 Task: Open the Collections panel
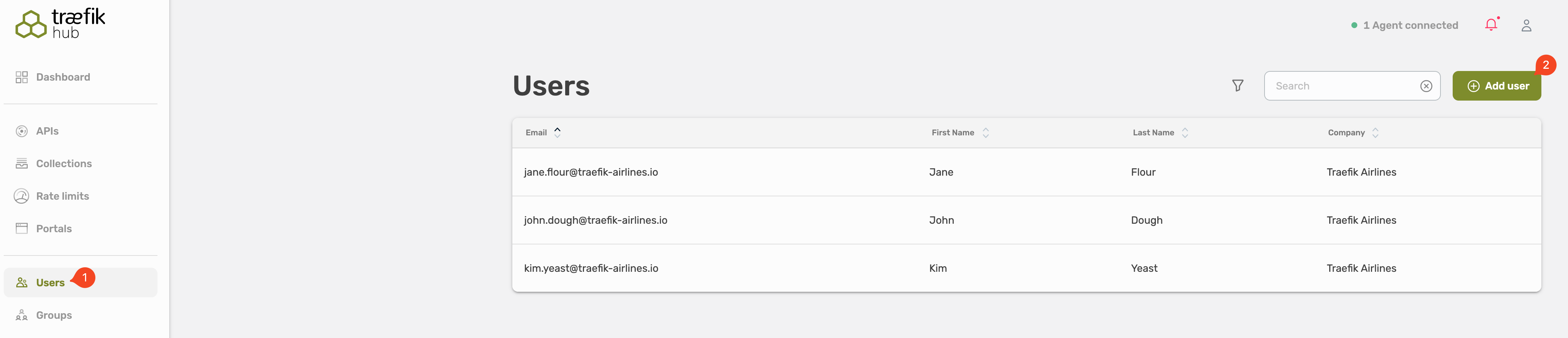coord(64,163)
